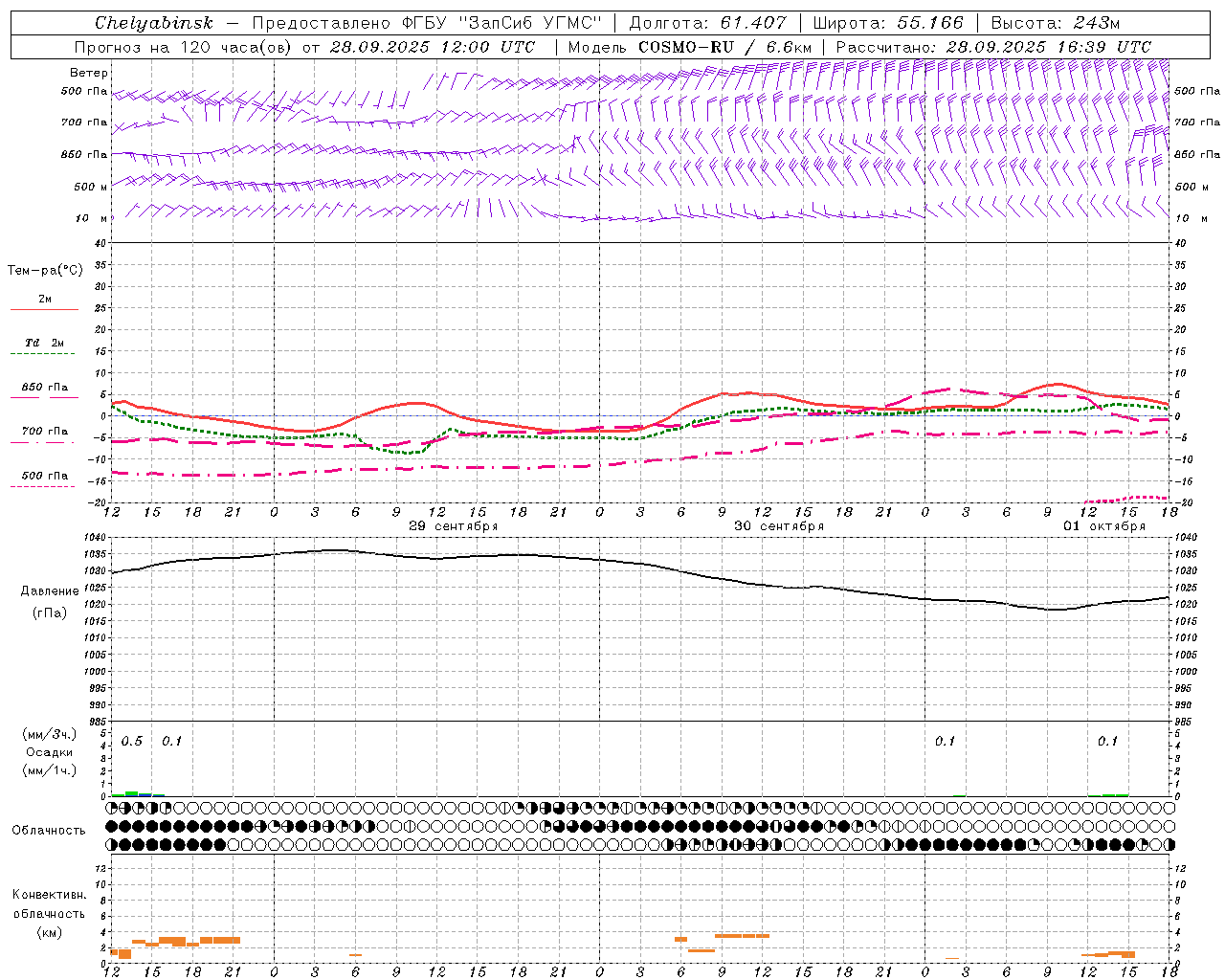Click the "Chelyabinsk" station title
The height and width of the screenshot is (980, 1225).
click(x=153, y=23)
